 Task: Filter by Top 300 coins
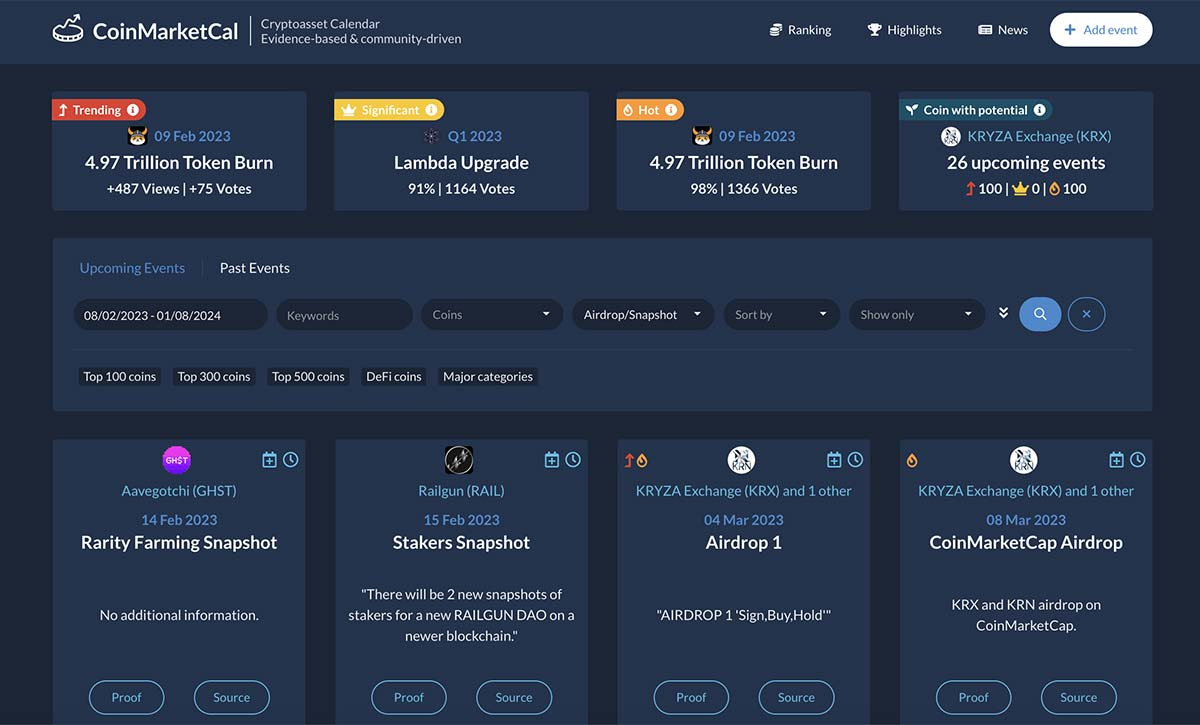click(214, 377)
